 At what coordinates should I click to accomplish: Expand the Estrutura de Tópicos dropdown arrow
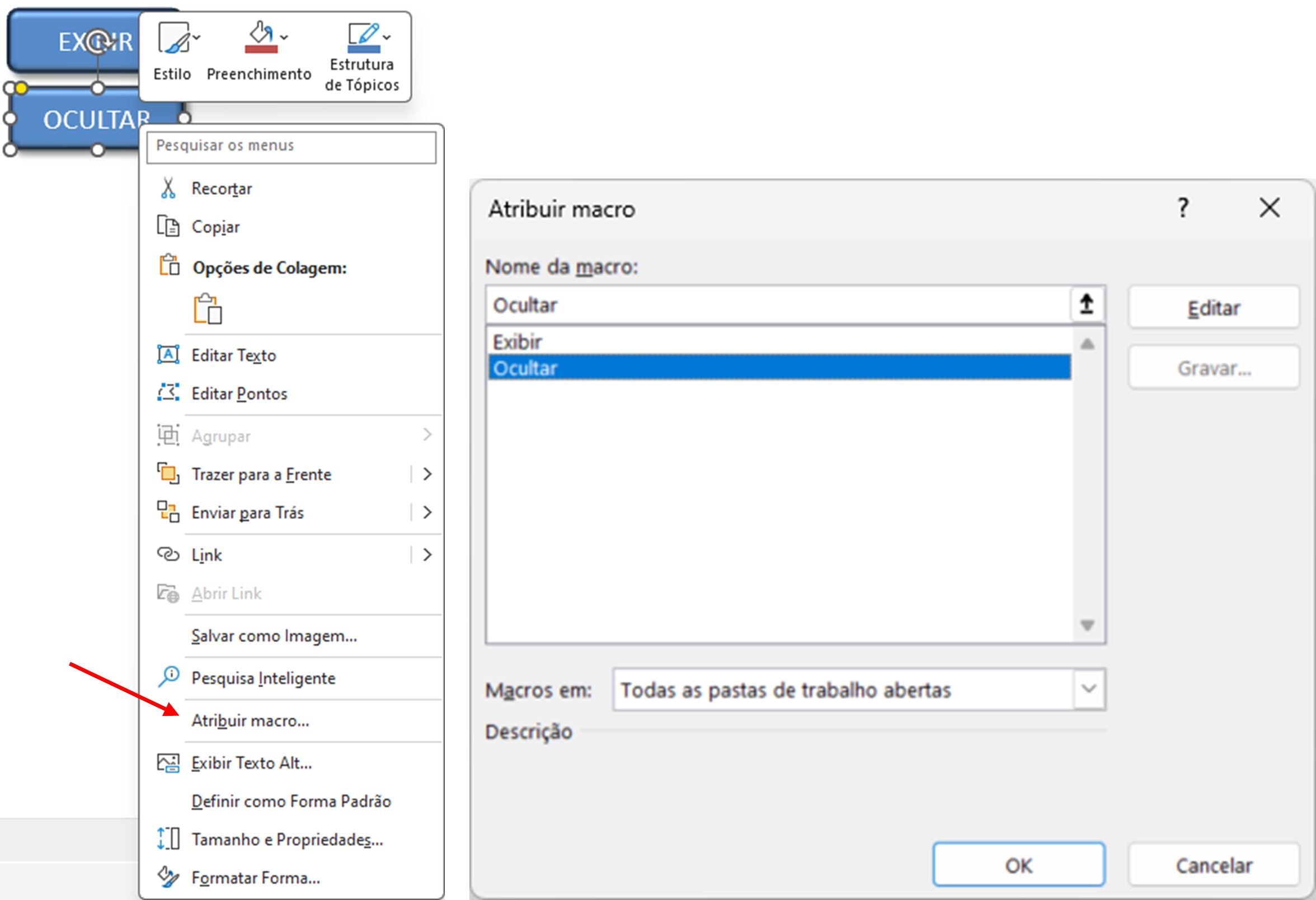387,37
